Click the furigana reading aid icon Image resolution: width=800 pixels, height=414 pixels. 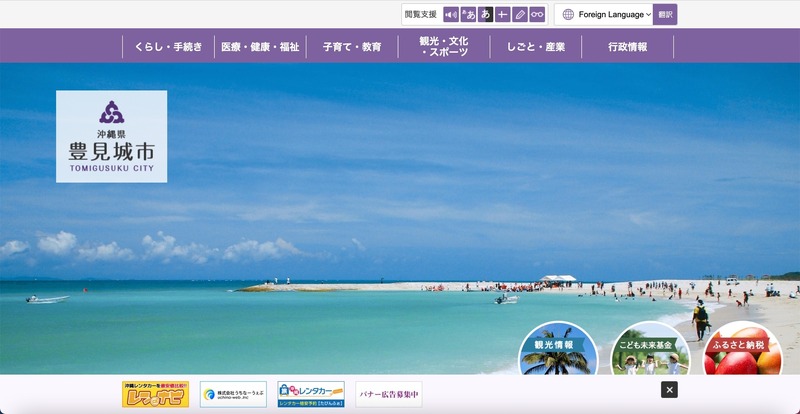[468, 14]
